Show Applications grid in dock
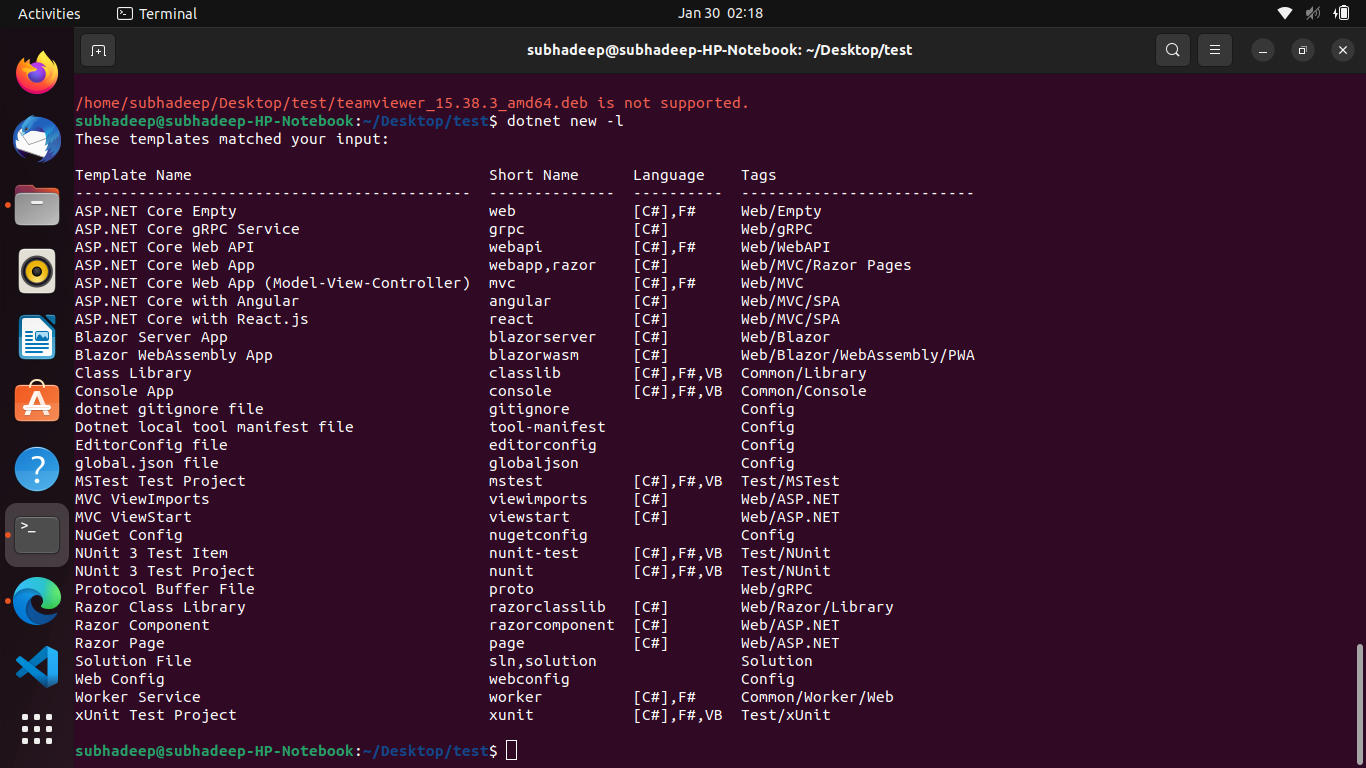The width and height of the screenshot is (1366, 768). [x=37, y=729]
